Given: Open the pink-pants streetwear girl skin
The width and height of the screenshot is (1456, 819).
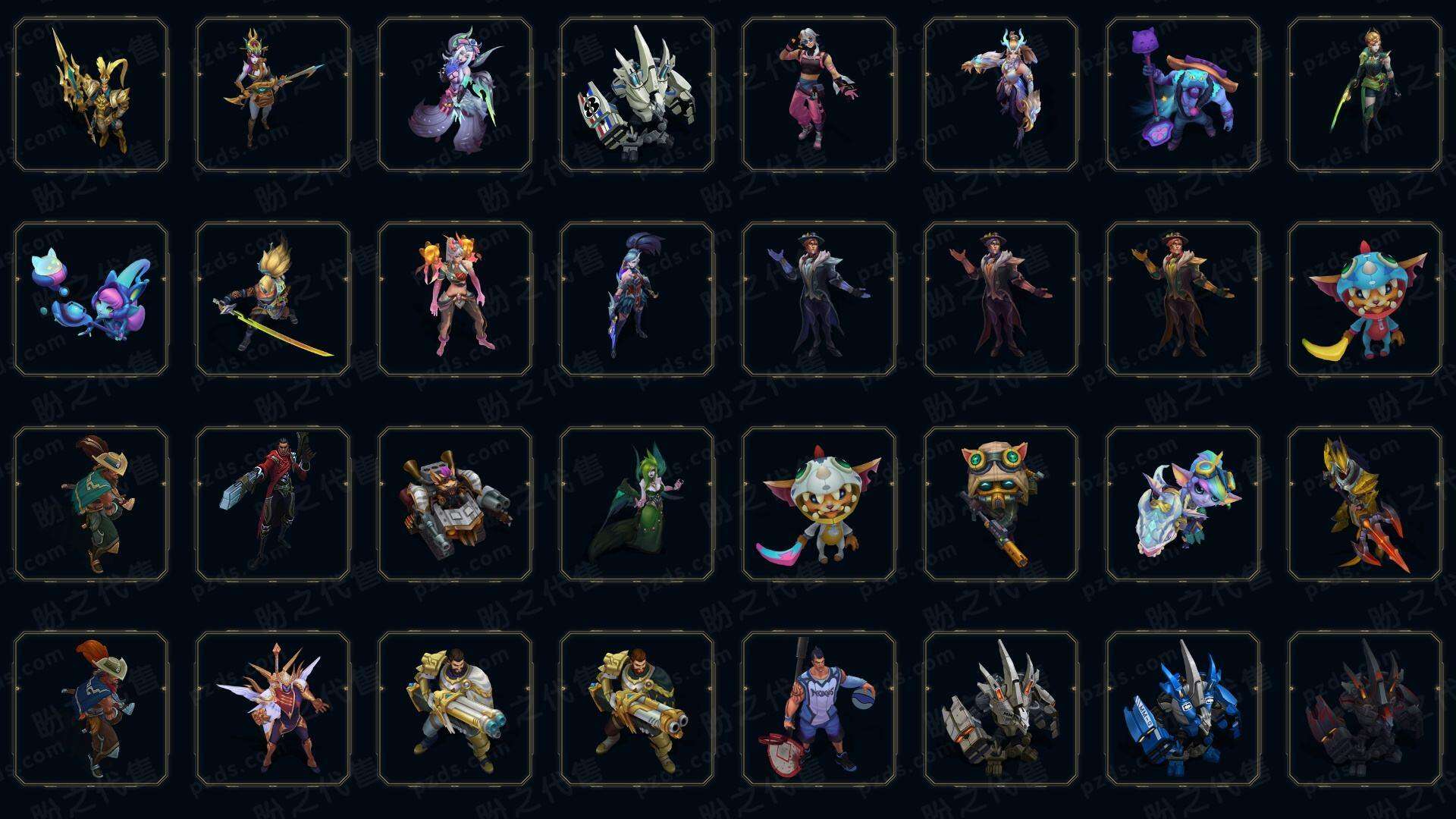Looking at the screenshot, I should pyautogui.click(x=819, y=95).
